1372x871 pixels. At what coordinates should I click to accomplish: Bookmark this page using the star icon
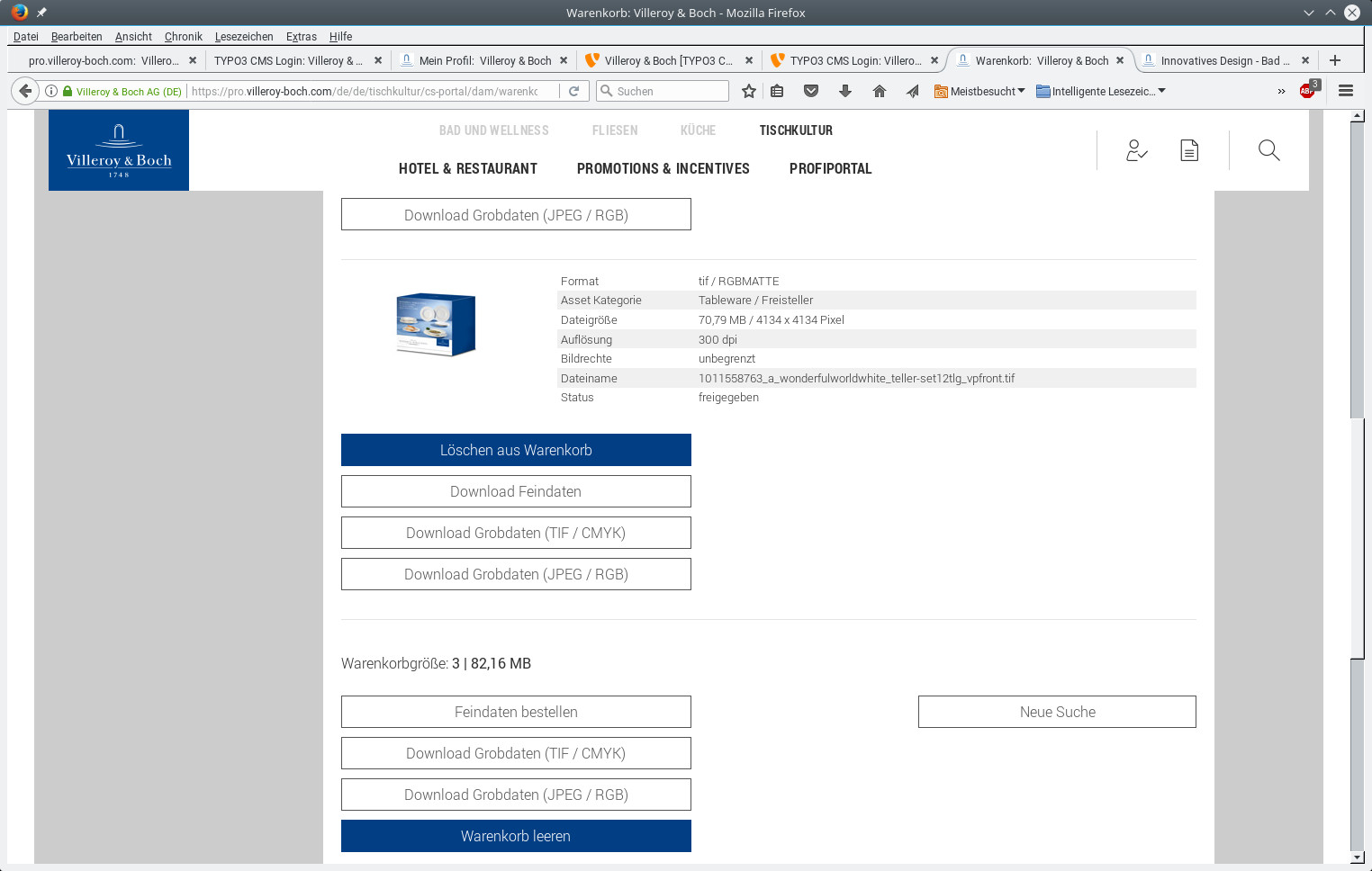[x=749, y=91]
